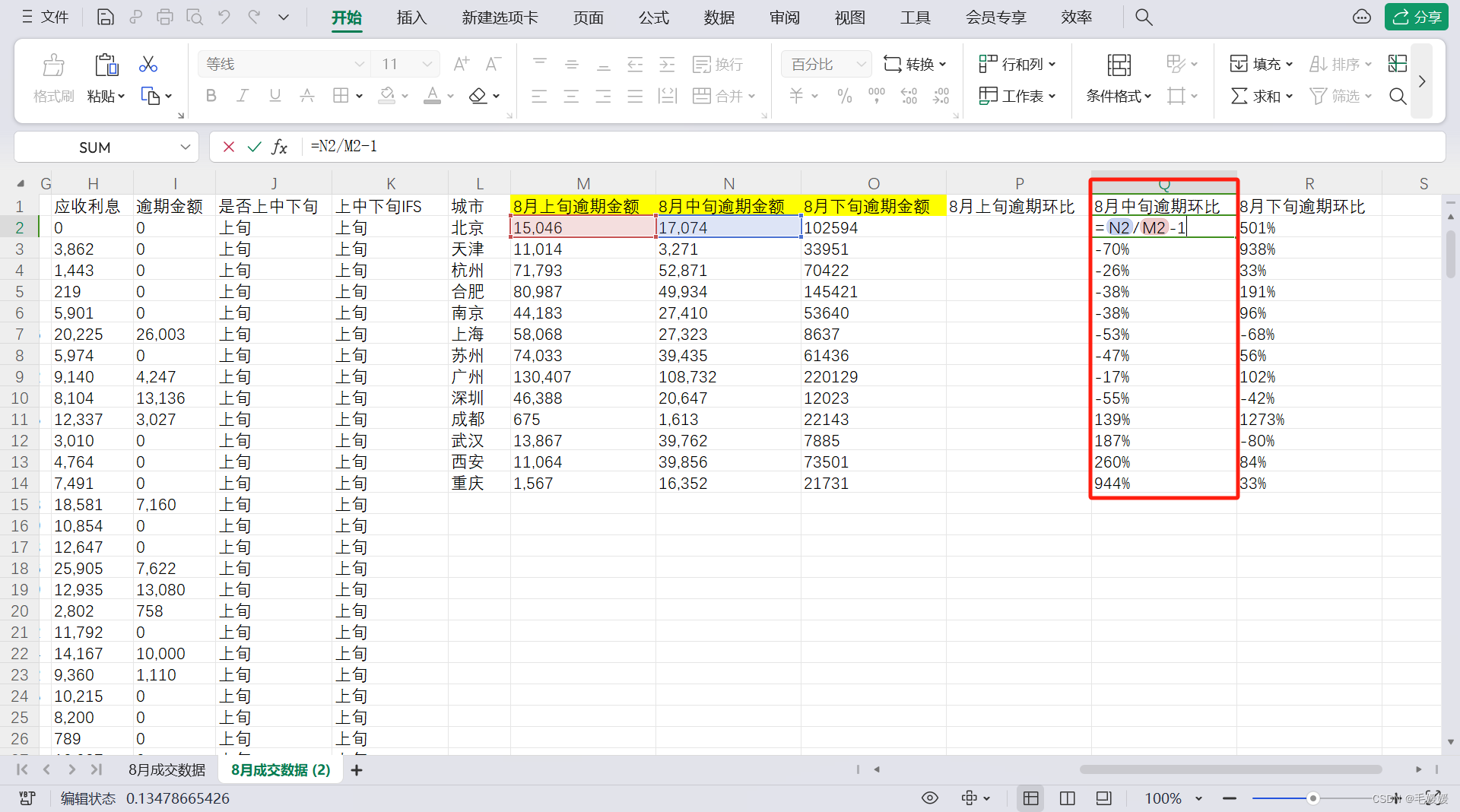Switch to the 公式 ribbon tab
Viewport: 1460px width, 812px height.
point(654,17)
